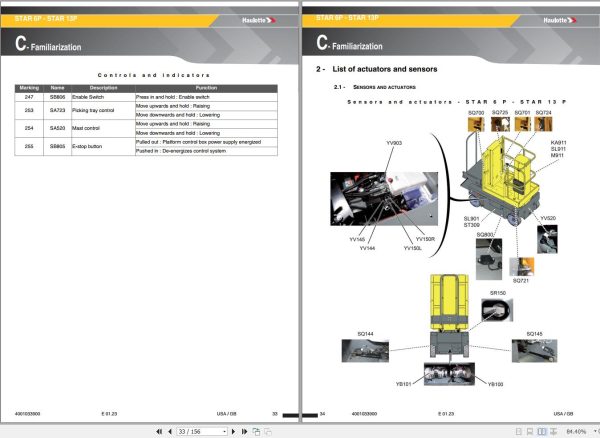Click the SQ721 sensor photo

521,267
